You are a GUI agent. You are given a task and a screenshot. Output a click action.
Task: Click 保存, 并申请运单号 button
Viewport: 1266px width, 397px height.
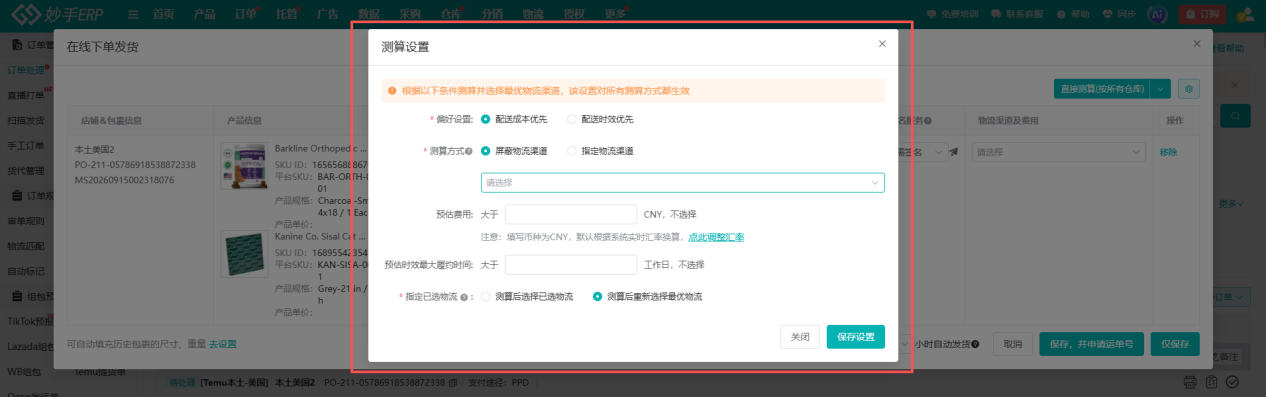point(1091,344)
